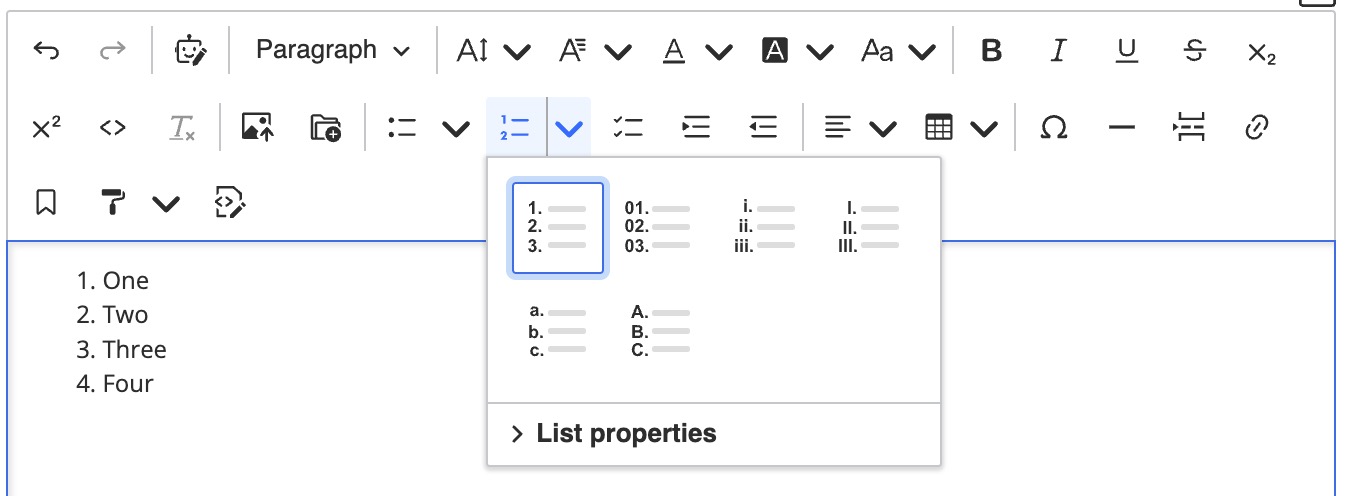Select lowercase Roman numeral list style
Viewport: 1352px width, 496px height.
(x=765, y=228)
